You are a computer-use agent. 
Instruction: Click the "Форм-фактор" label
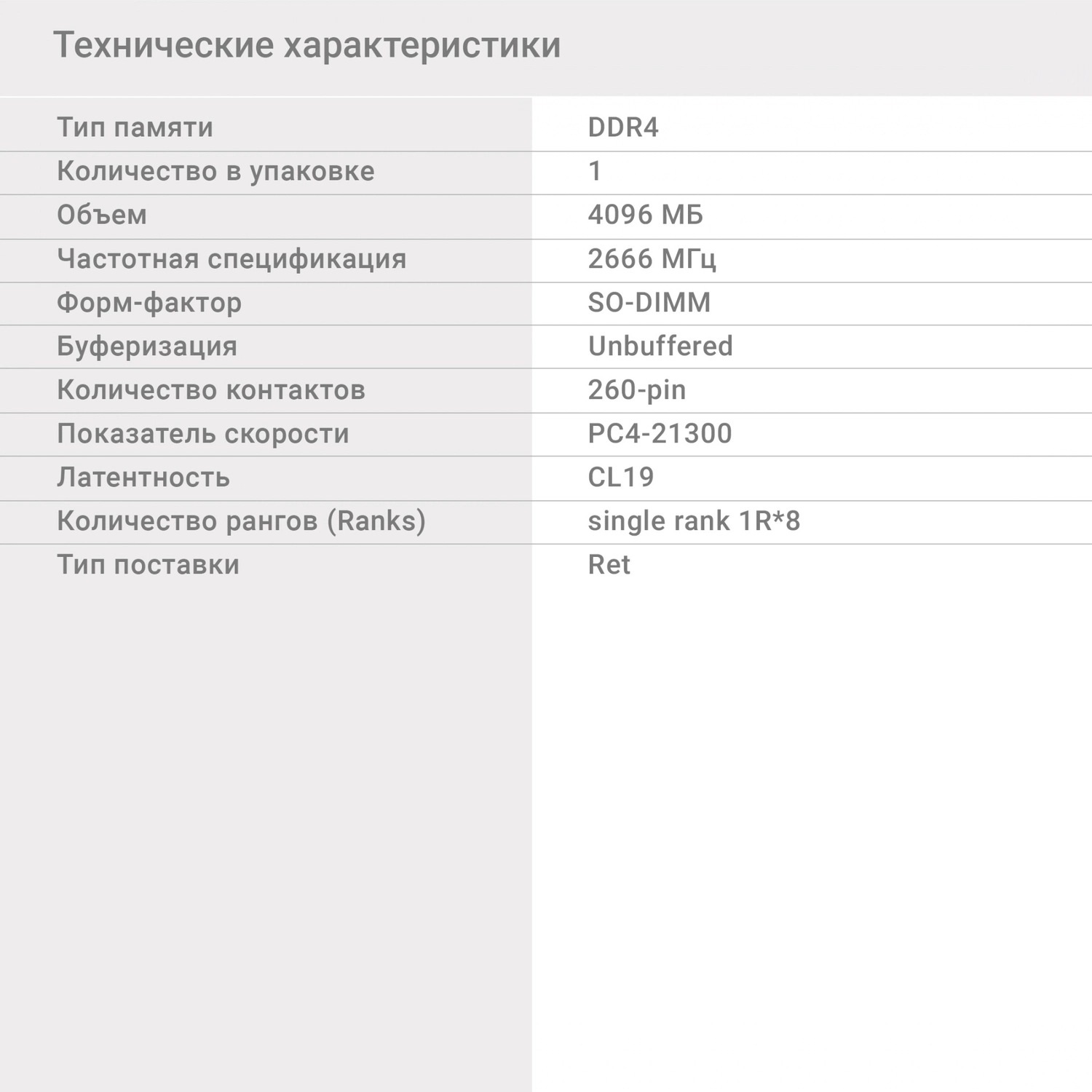[149, 302]
